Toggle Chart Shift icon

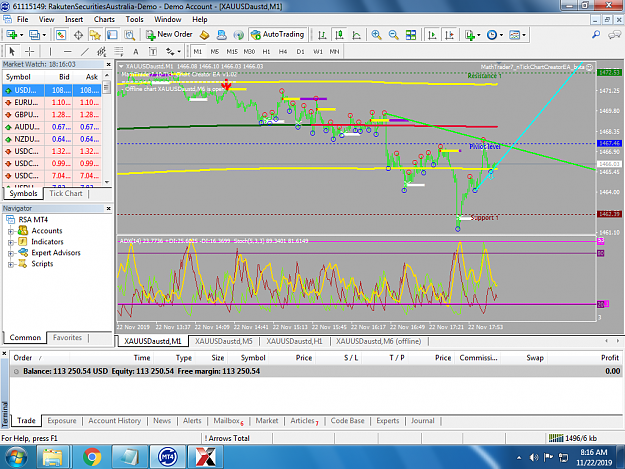[450, 35]
